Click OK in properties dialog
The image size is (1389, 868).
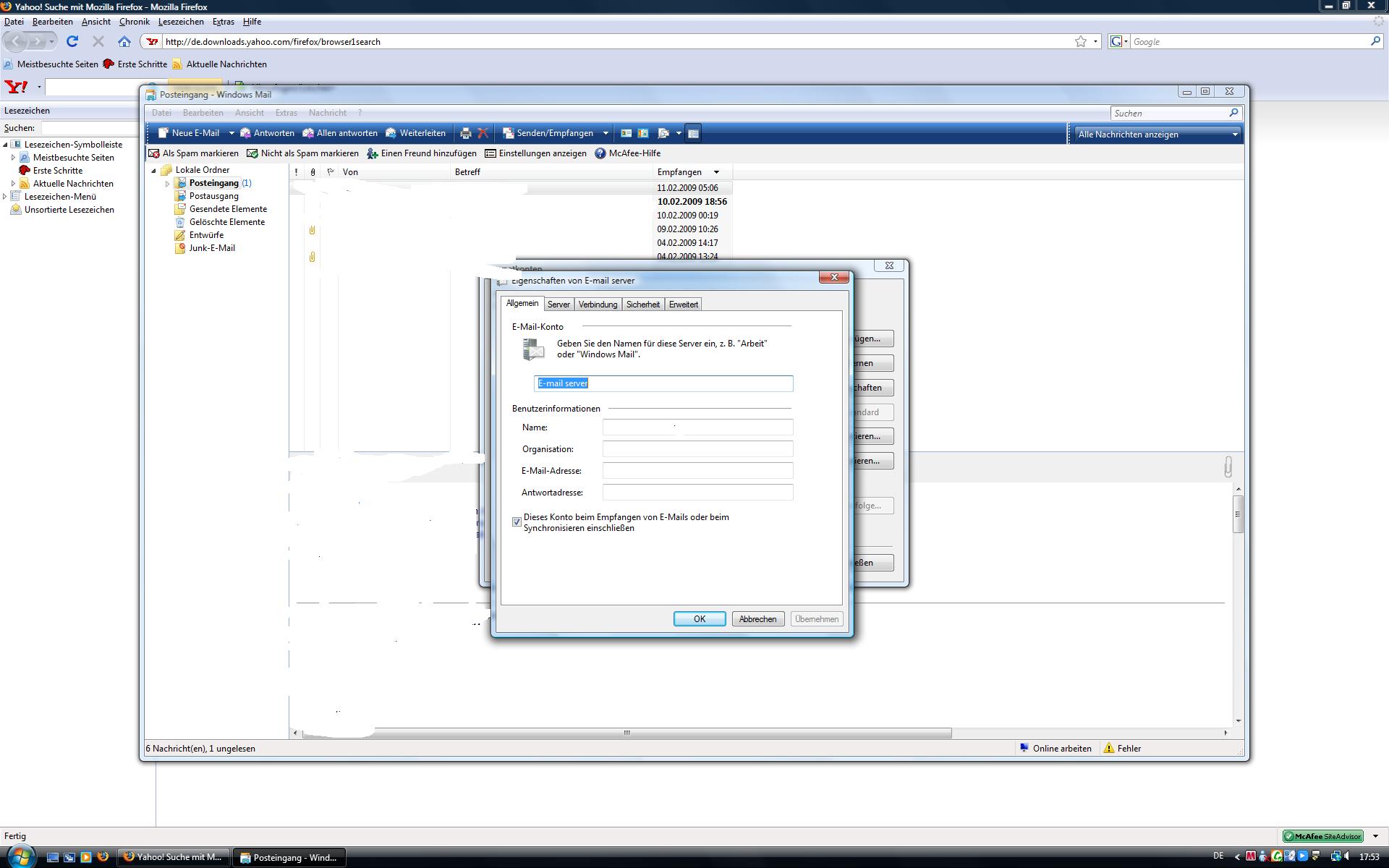point(700,619)
